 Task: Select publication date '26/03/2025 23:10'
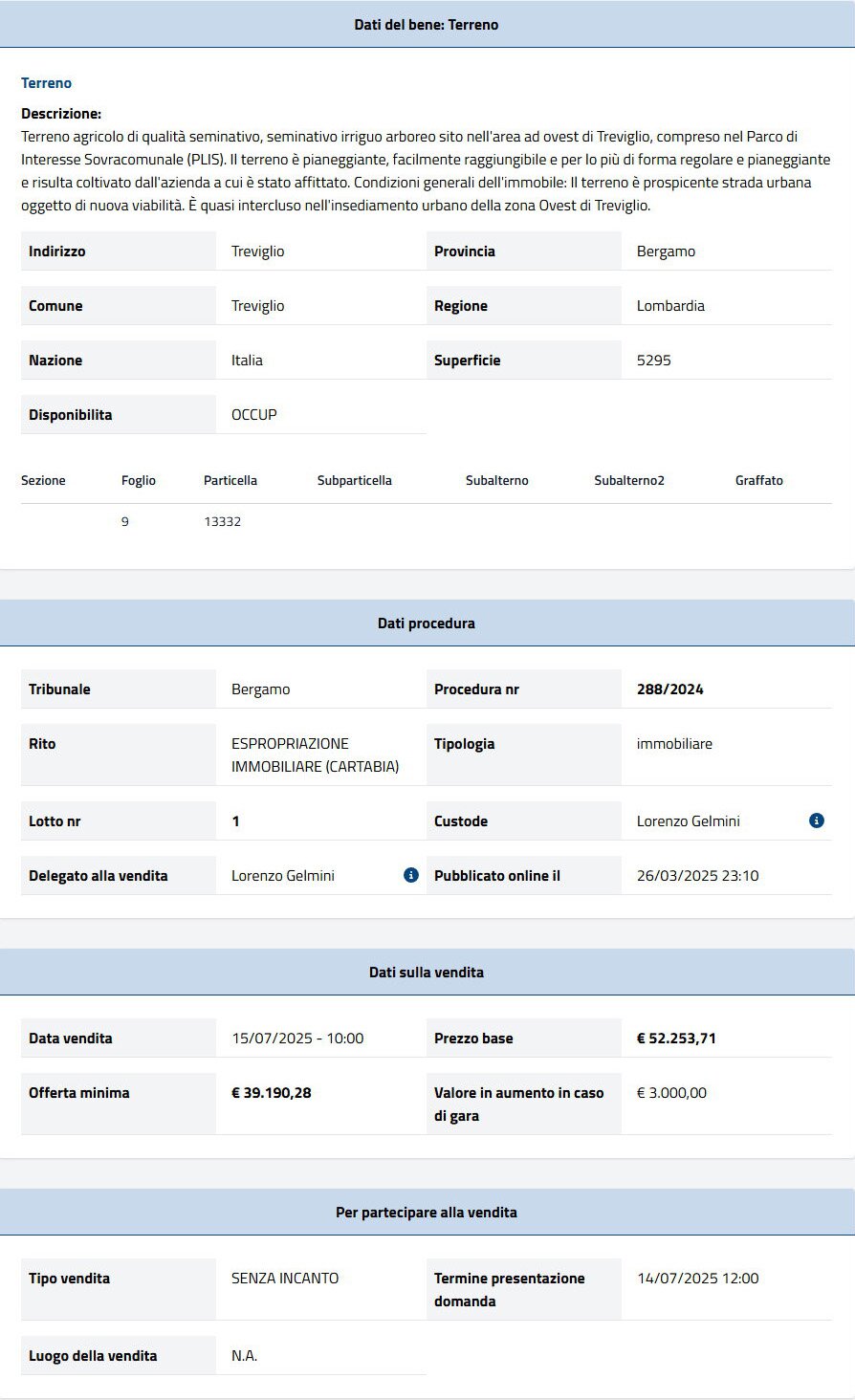point(698,876)
